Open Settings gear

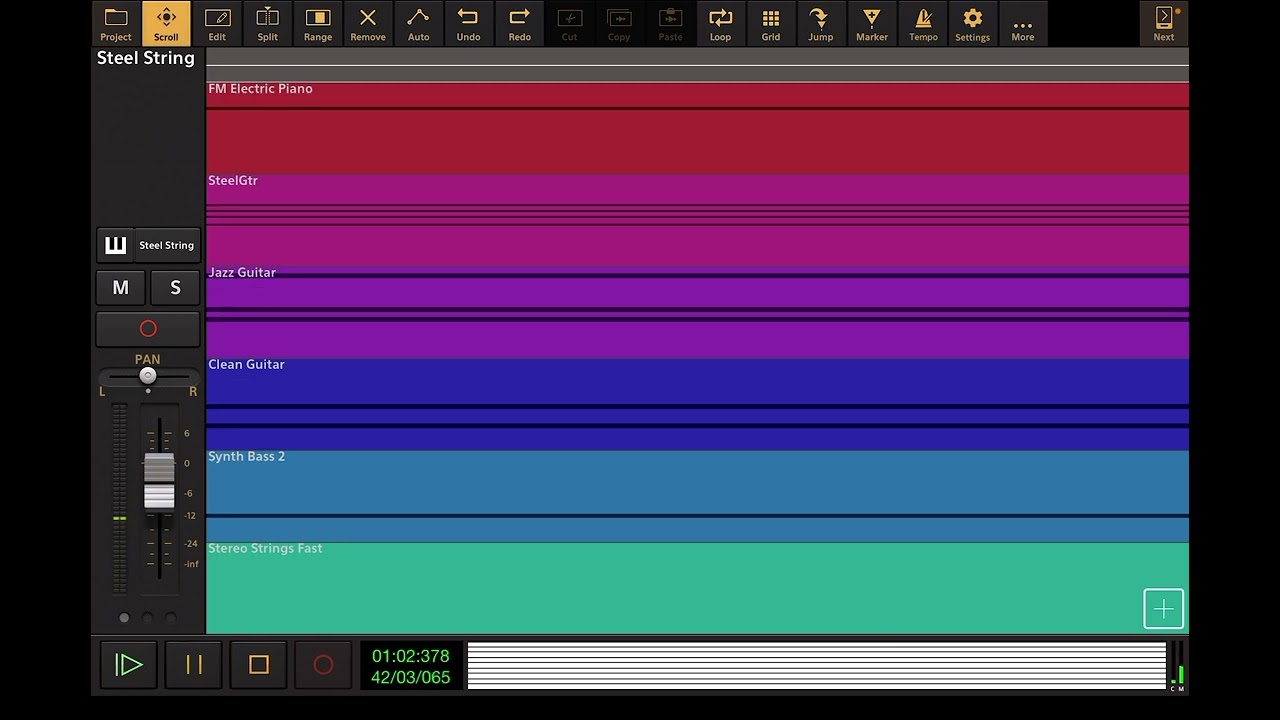point(972,24)
